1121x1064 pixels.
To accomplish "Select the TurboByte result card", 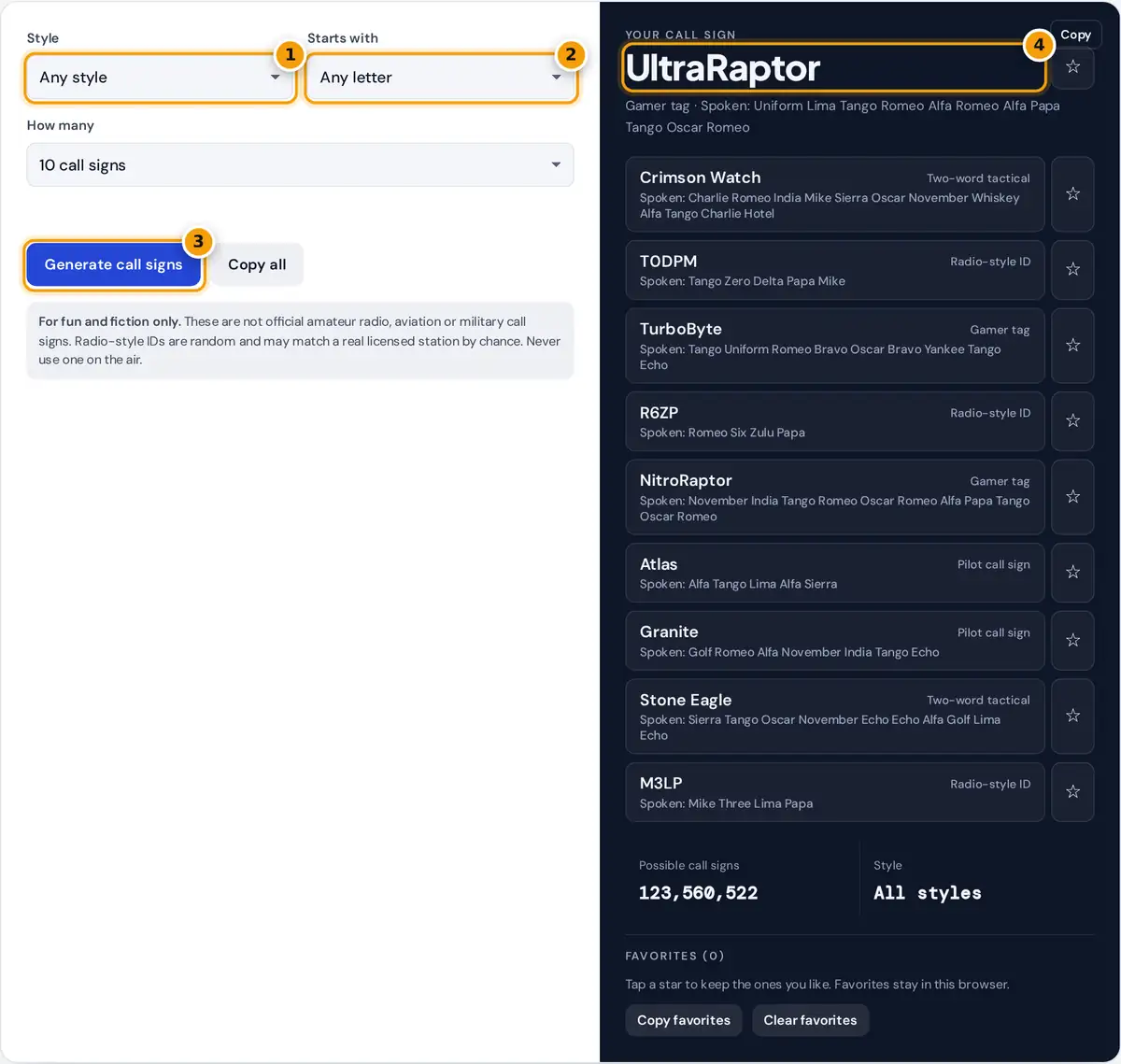I will coord(835,346).
